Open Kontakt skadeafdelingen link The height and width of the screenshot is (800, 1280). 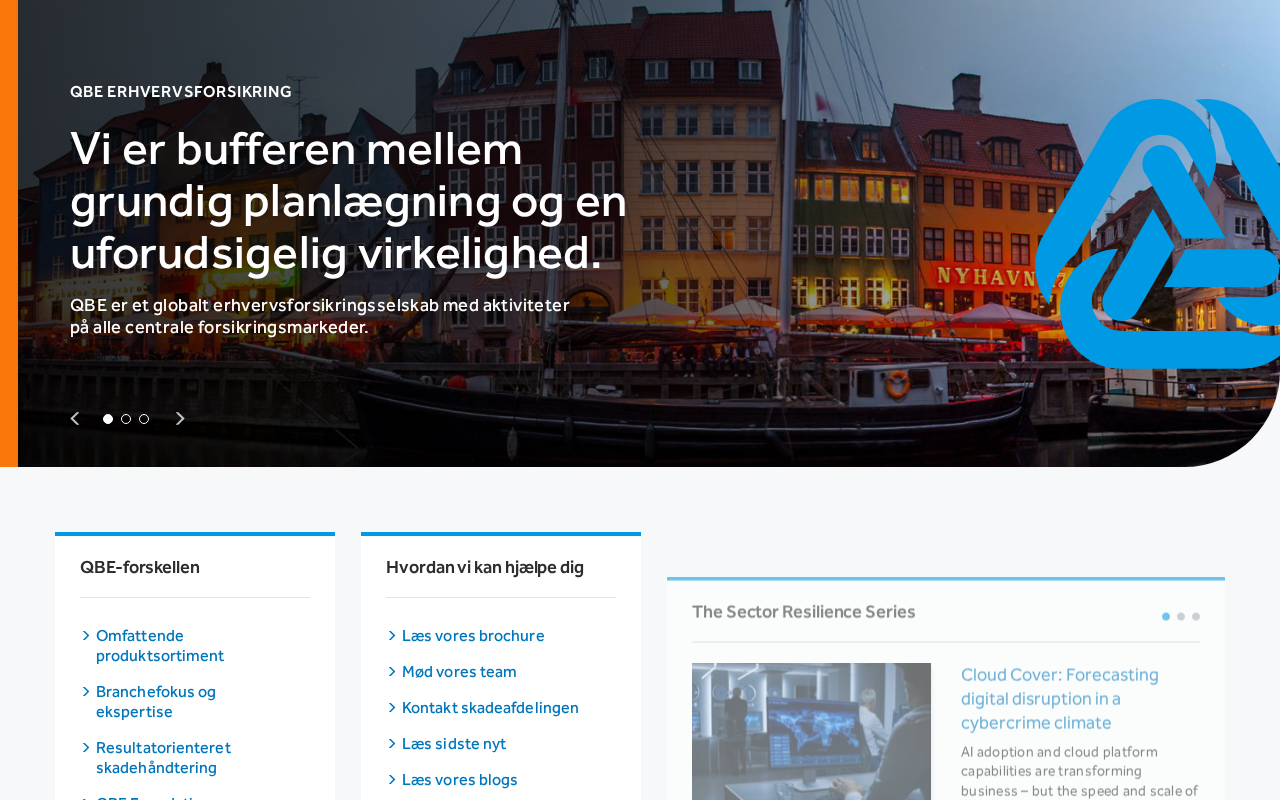(490, 708)
